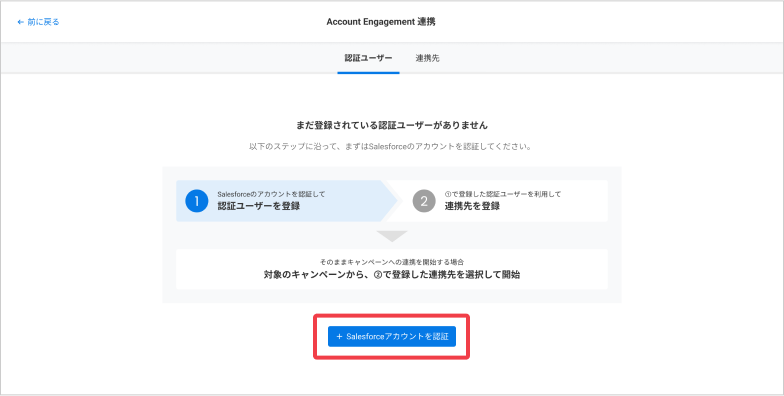Click the Account Engagement 連携 page title

point(381,22)
